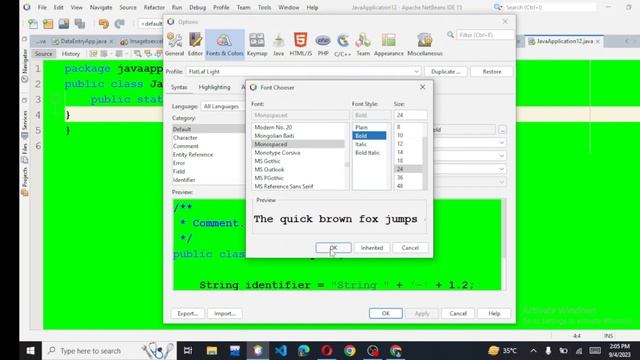Click the New File toolbar icon
Viewport: 640px width, 360px height.
33,24
